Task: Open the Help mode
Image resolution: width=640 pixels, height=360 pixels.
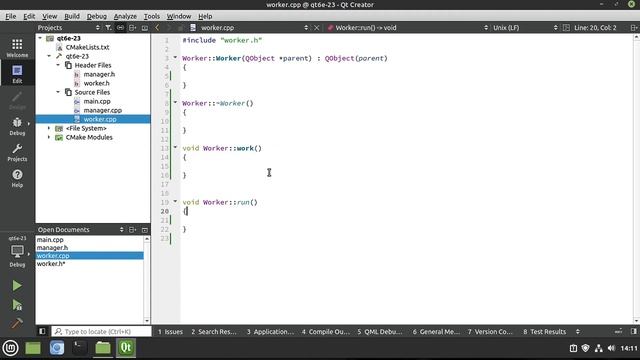Action: click(x=17, y=178)
